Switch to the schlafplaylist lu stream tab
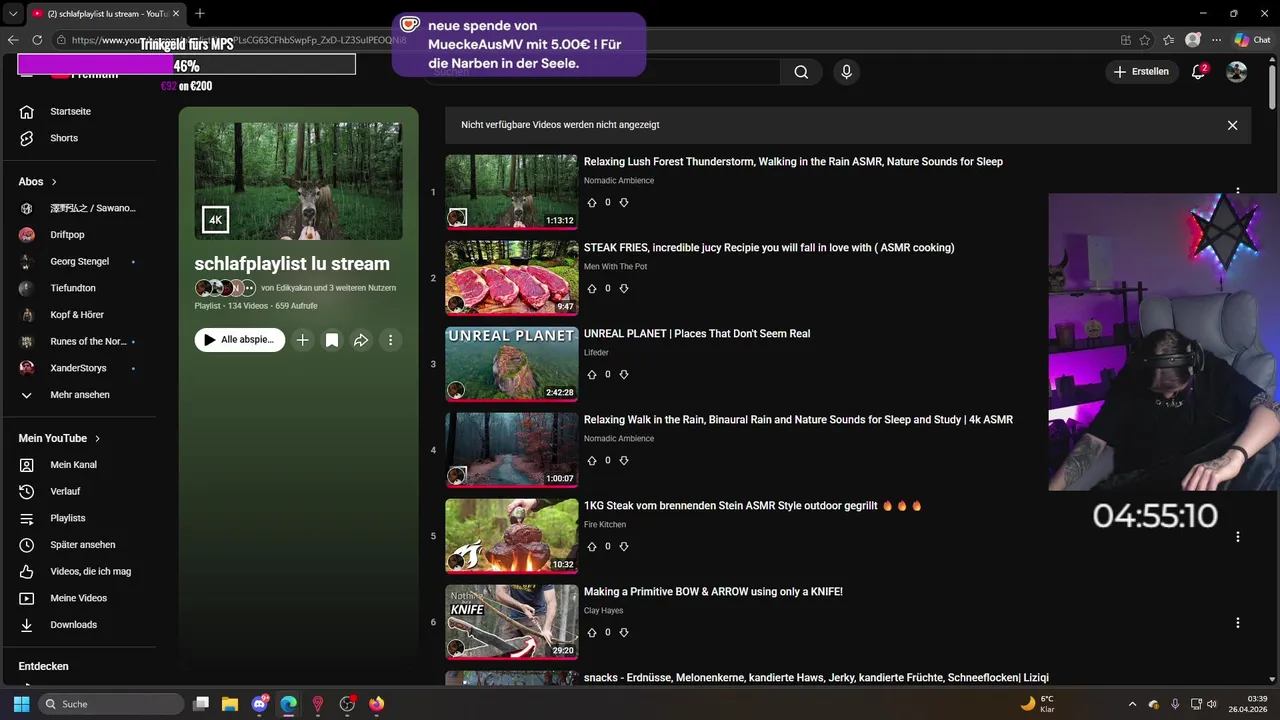Screen dimensions: 1280x720 point(105,14)
